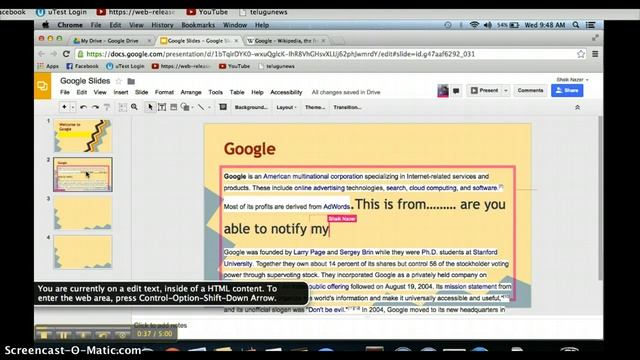The width and height of the screenshot is (640, 360).
Task: Click the Insert comment toolbar icon
Action: 223,107
